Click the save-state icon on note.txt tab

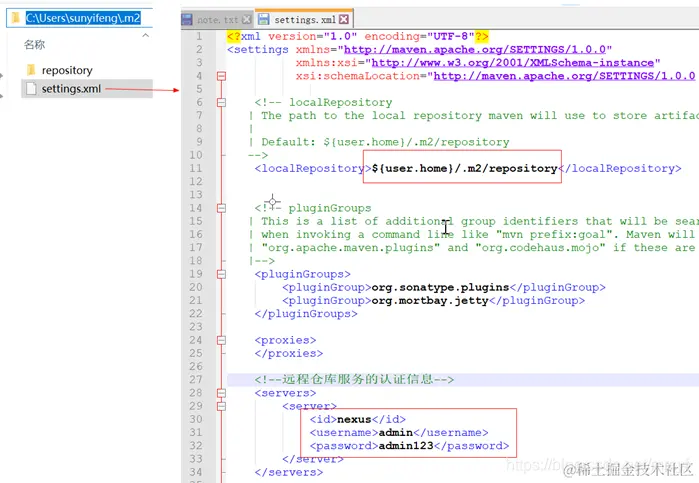pyautogui.click(x=187, y=20)
